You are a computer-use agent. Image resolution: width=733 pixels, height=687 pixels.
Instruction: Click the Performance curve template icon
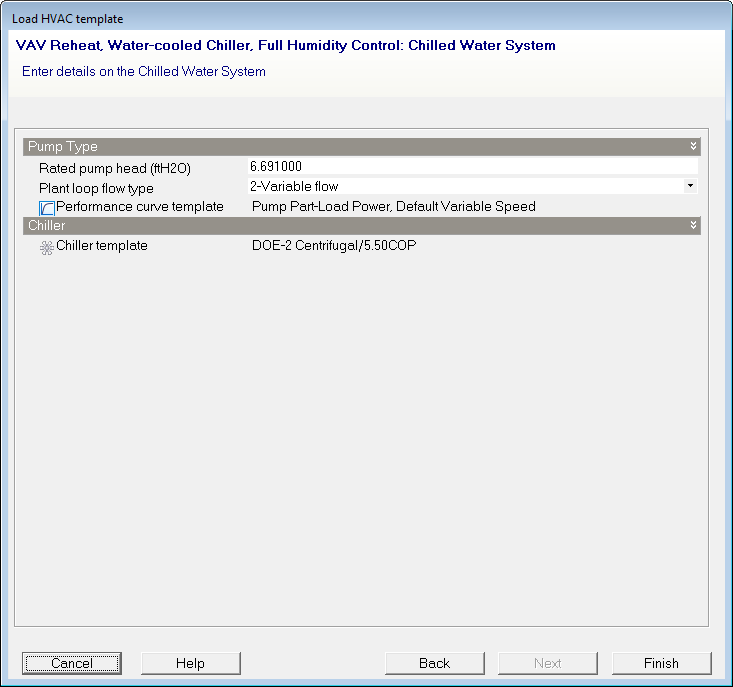47,207
